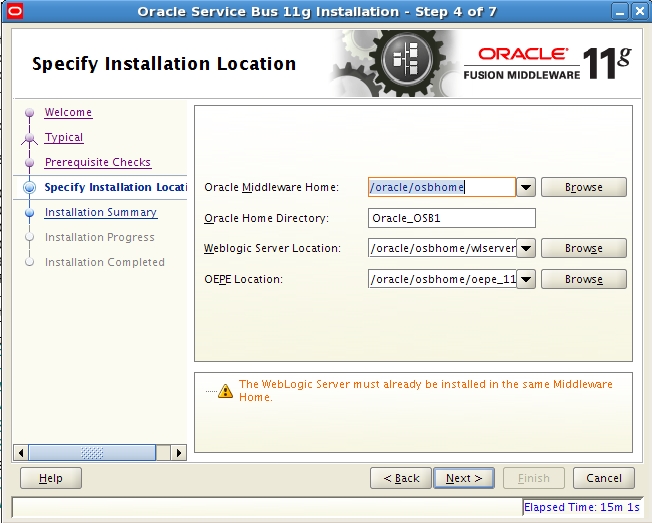652x523 pixels.
Task: Click the Installation Progress step label
Action: click(100, 237)
